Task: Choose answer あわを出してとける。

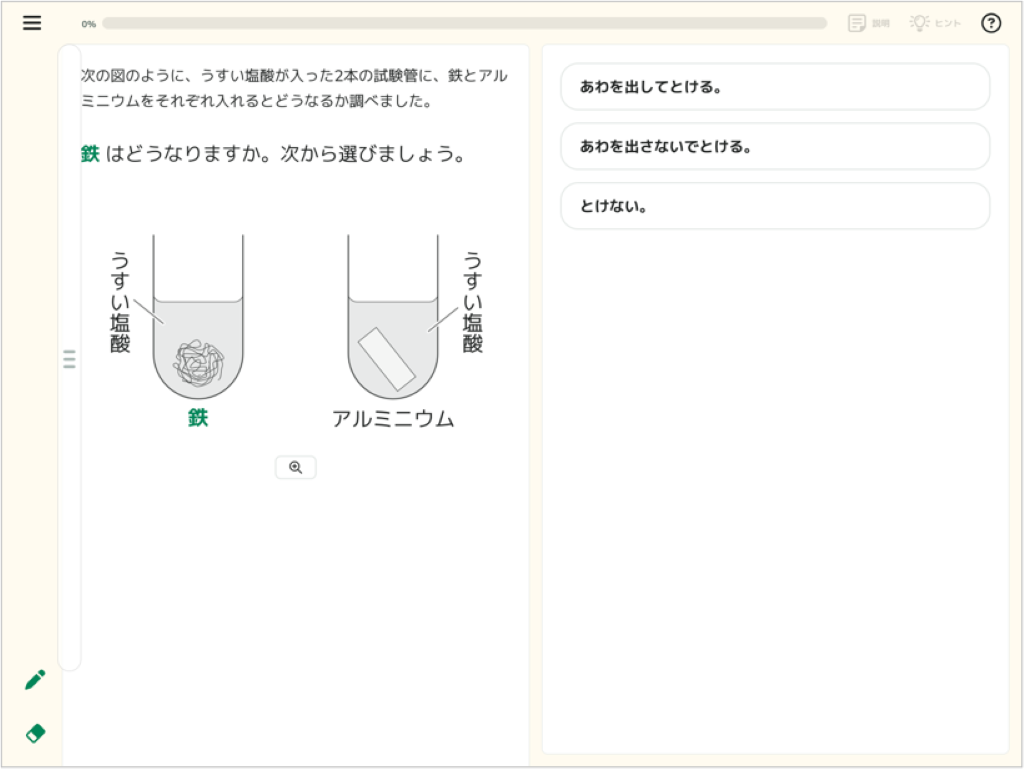Action: pyautogui.click(x=775, y=87)
